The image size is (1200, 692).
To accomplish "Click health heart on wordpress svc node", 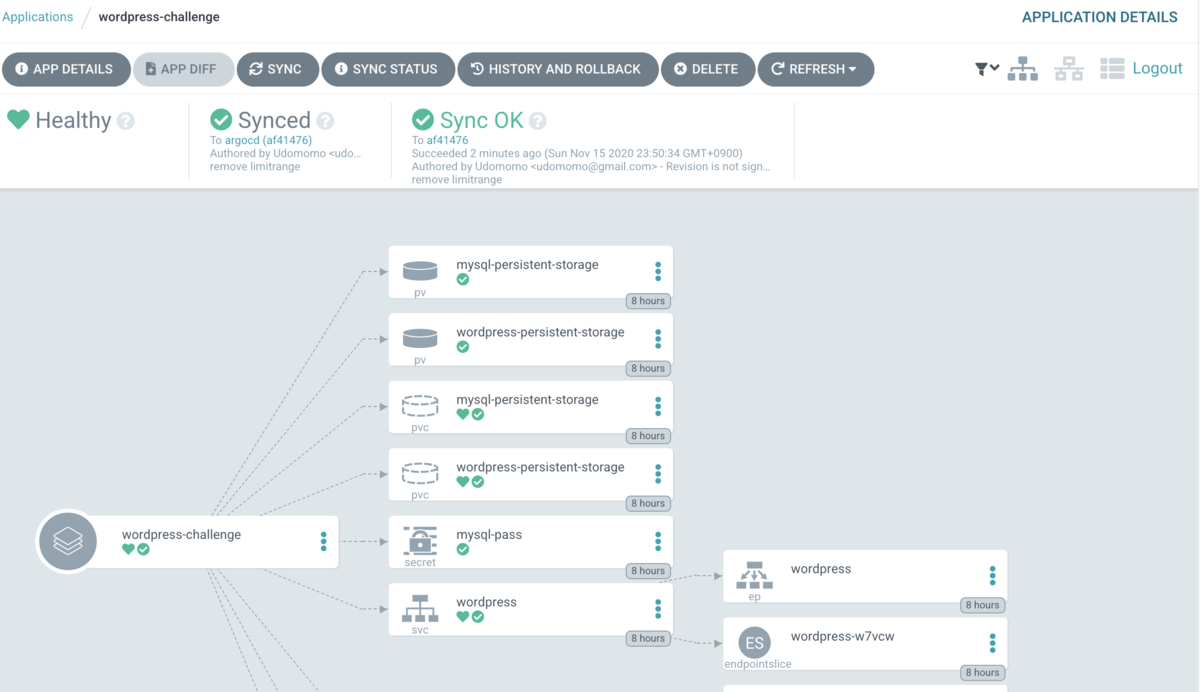I will pos(463,617).
